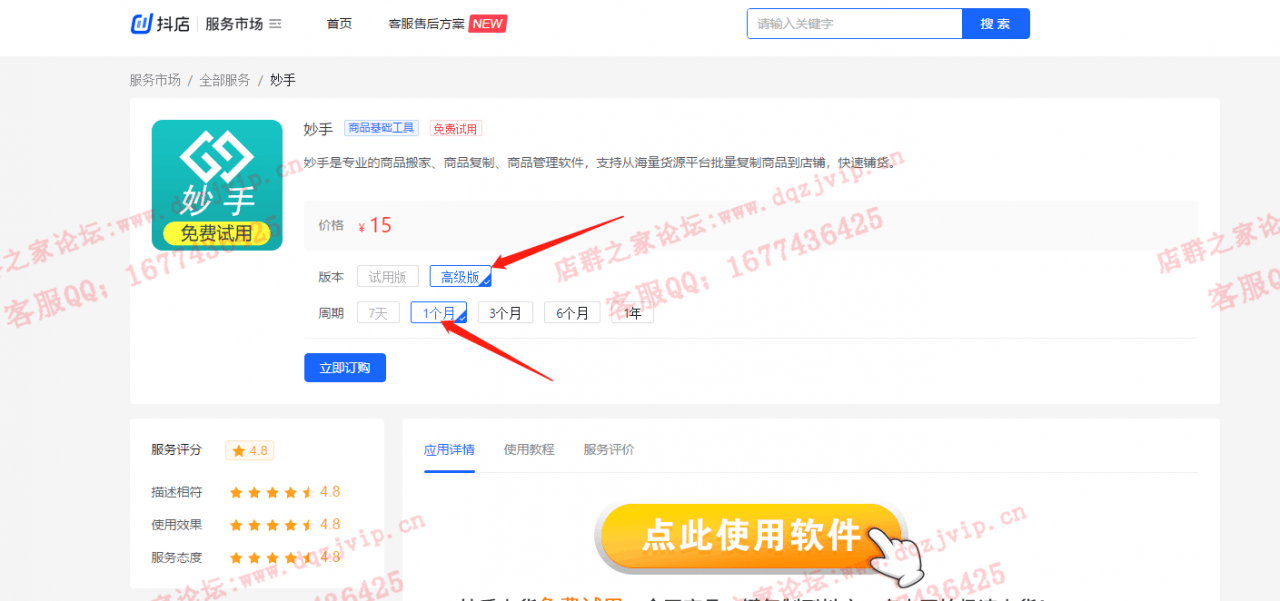This screenshot has width=1280, height=601.
Task: Focus the keyword search input field
Action: 854,24
